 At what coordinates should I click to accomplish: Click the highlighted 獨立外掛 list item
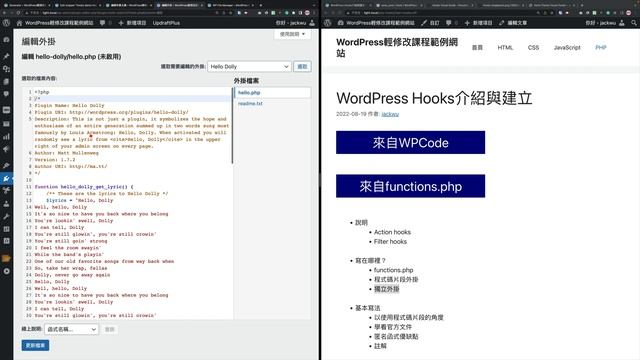[387, 289]
